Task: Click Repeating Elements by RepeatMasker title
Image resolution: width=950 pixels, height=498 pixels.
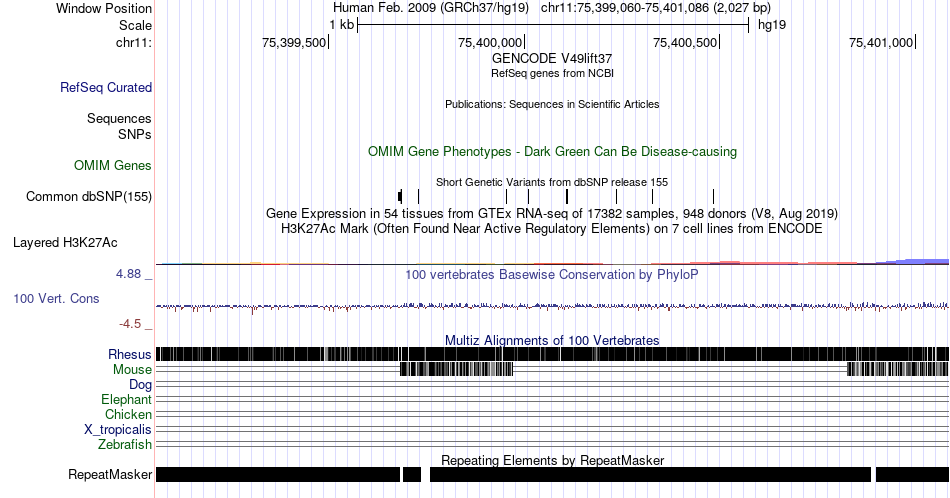Action: [x=552, y=460]
